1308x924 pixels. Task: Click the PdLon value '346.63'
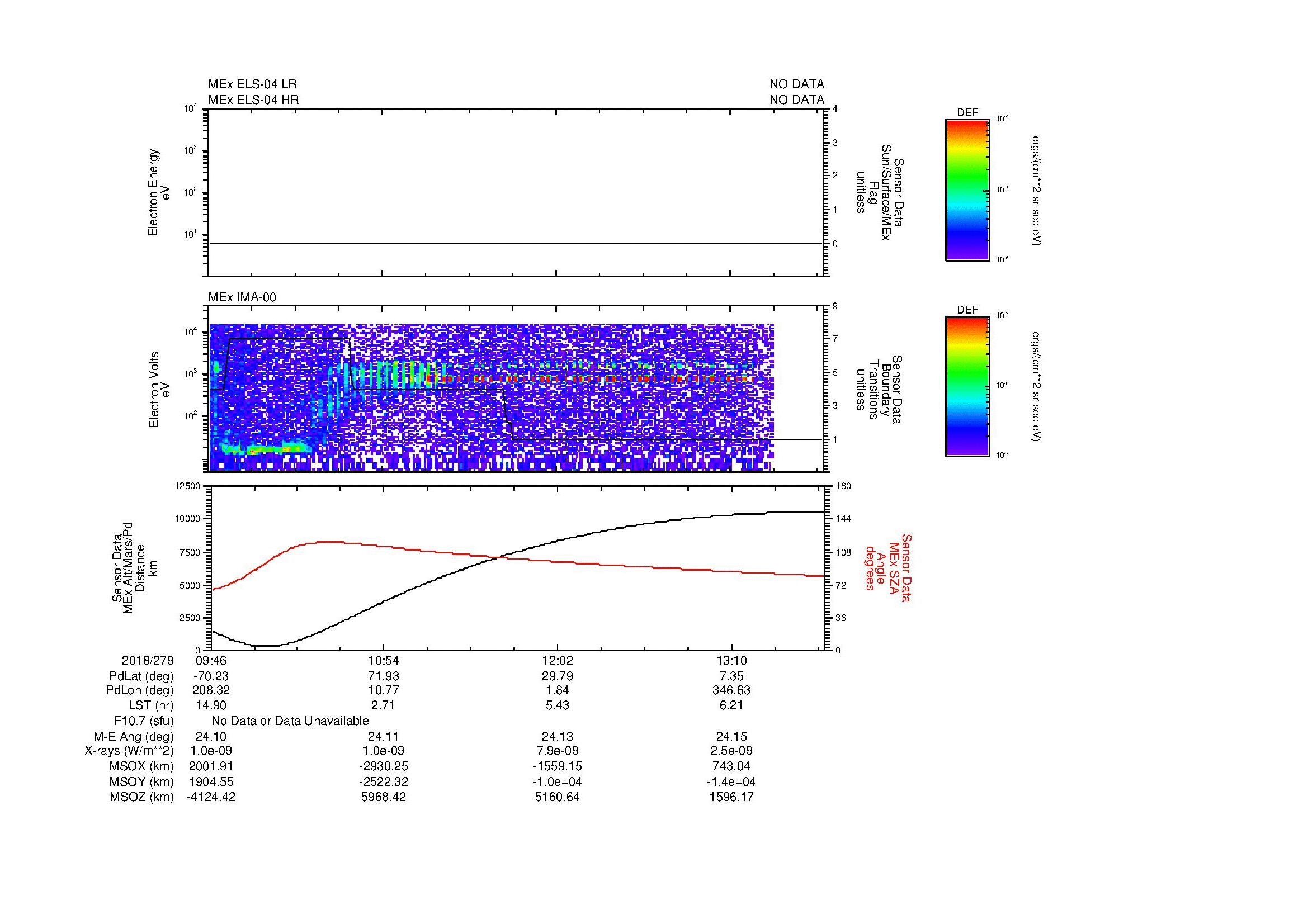(731, 690)
